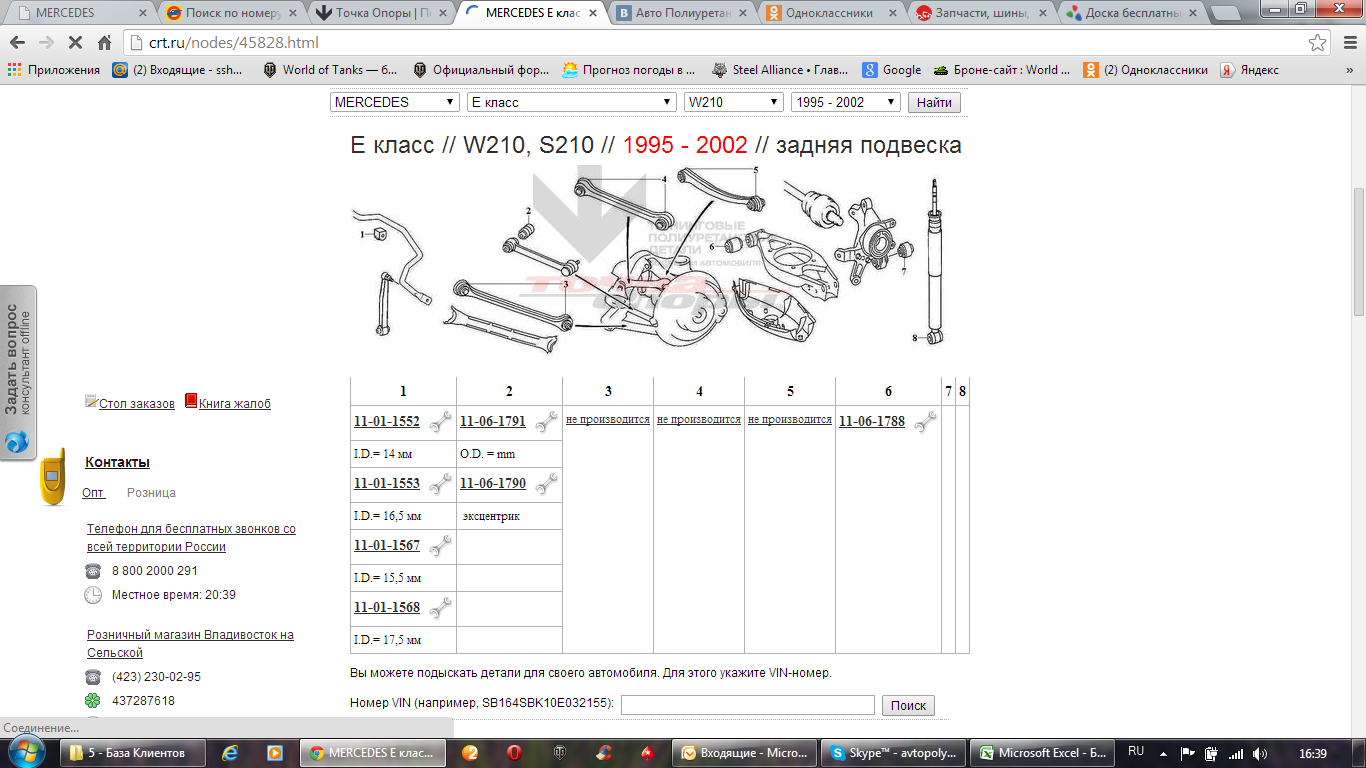Bookmark this page with star icon

pos(1318,43)
